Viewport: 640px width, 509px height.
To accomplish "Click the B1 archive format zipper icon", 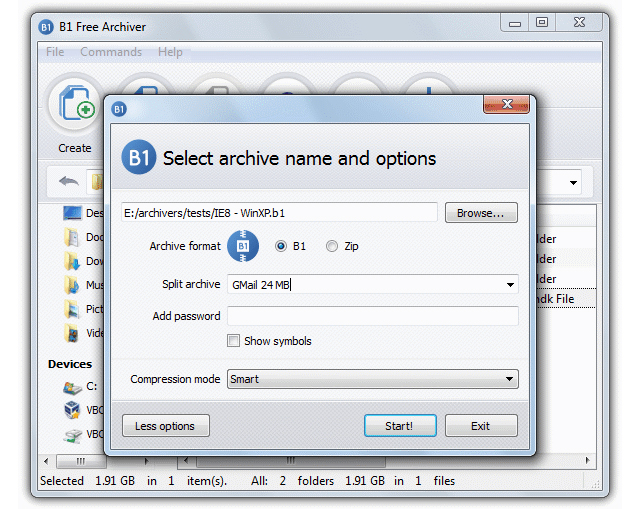I will click(243, 246).
